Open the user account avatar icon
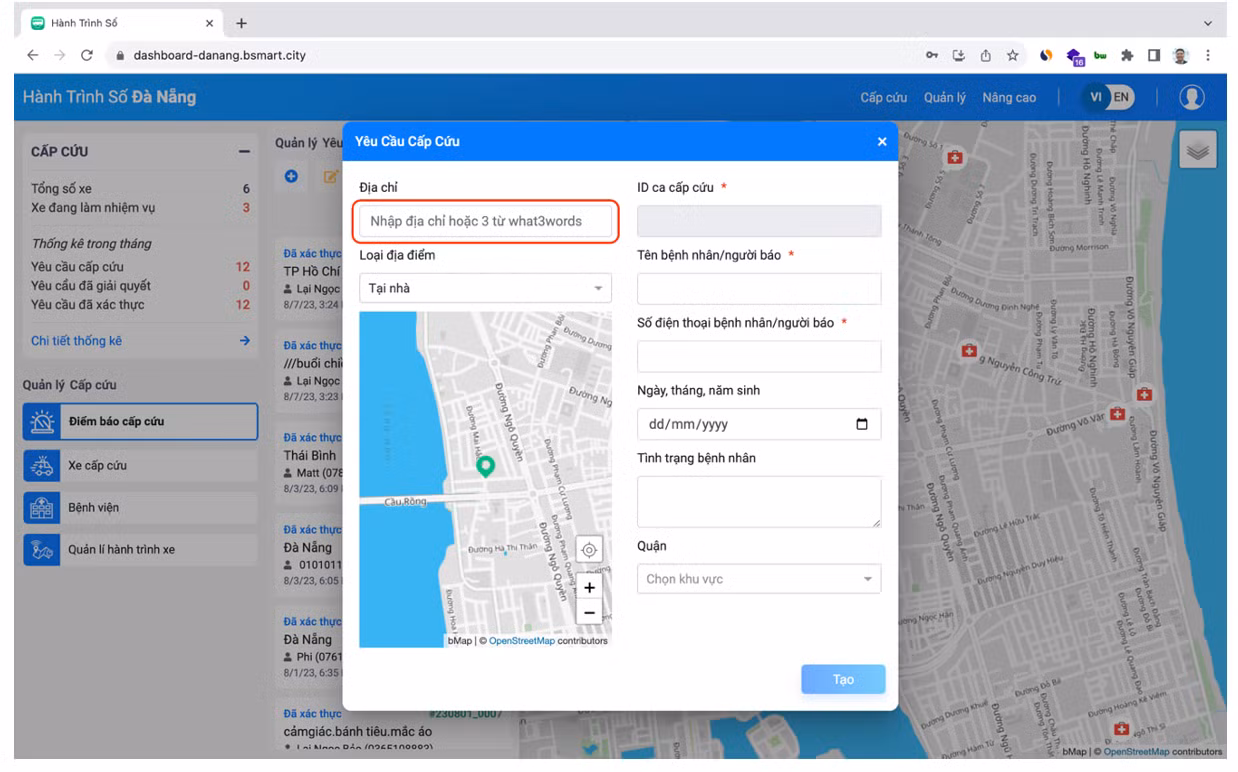The width and height of the screenshot is (1238, 772). tap(1191, 97)
